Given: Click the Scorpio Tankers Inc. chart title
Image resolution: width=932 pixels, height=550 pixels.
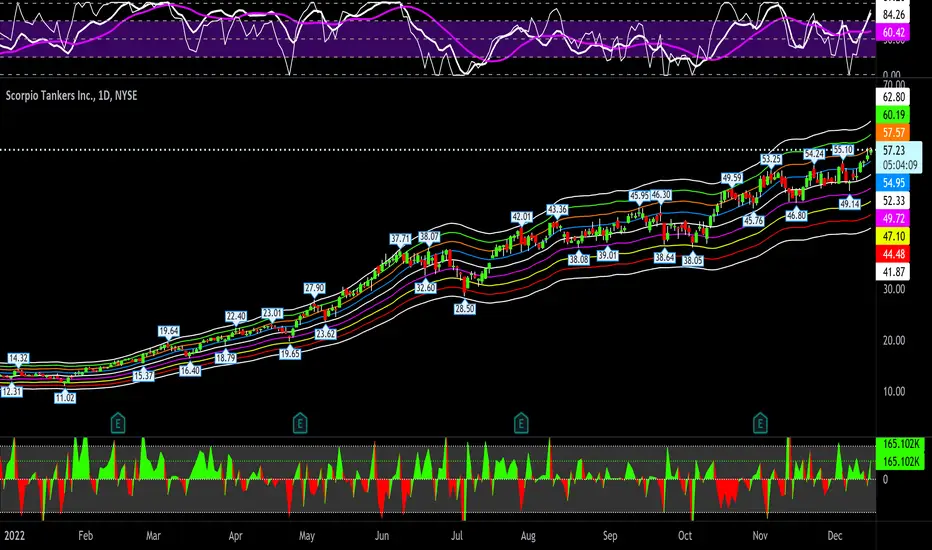Looking at the screenshot, I should click(71, 96).
